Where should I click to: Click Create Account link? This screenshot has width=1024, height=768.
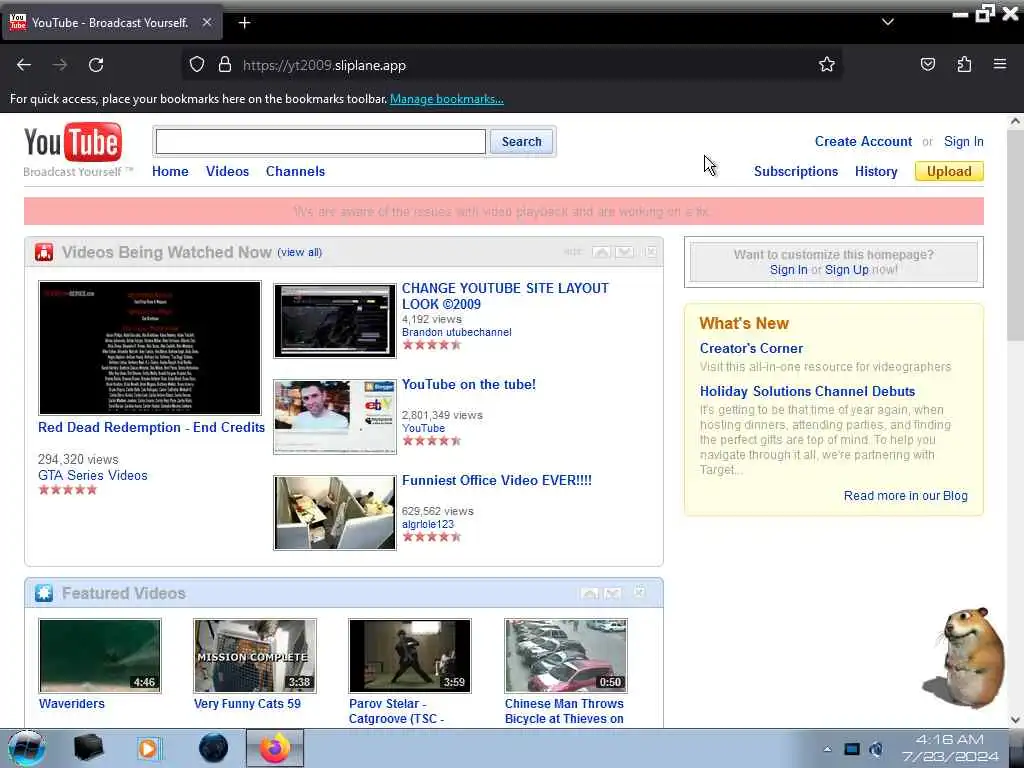click(x=863, y=141)
